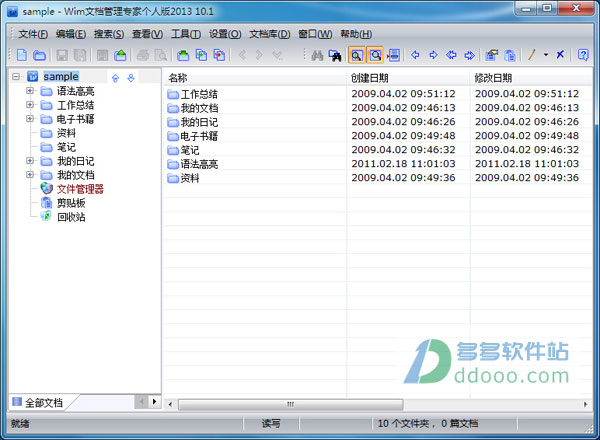
Task: Select 语法高亮 folder in the list
Action: point(199,164)
